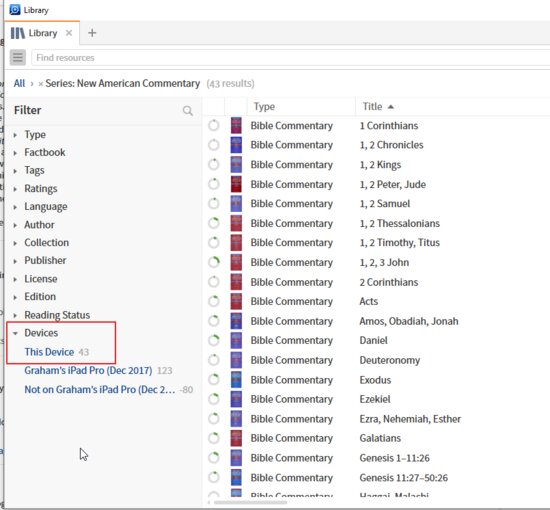
Task: Filter by This Device
Action: pyautogui.click(x=49, y=352)
